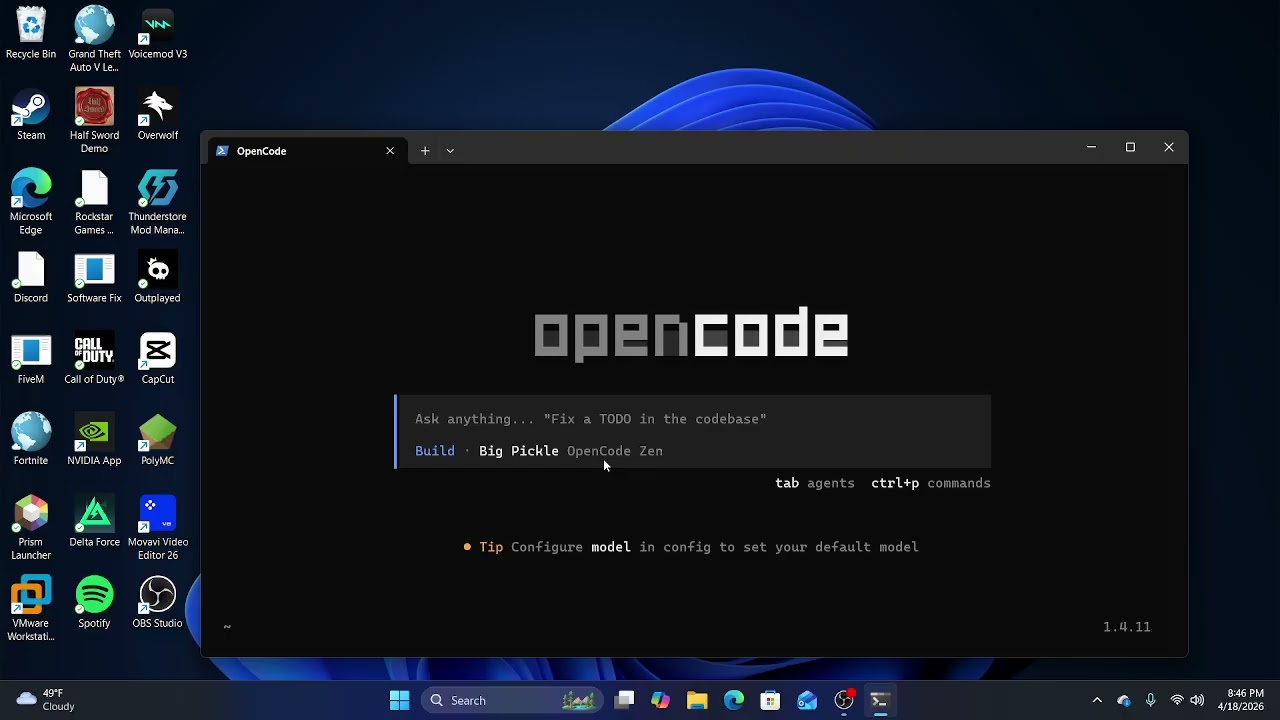Select the Movavi Video Editor 26 icon
The width and height of the screenshot is (1280, 720).
click(157, 528)
